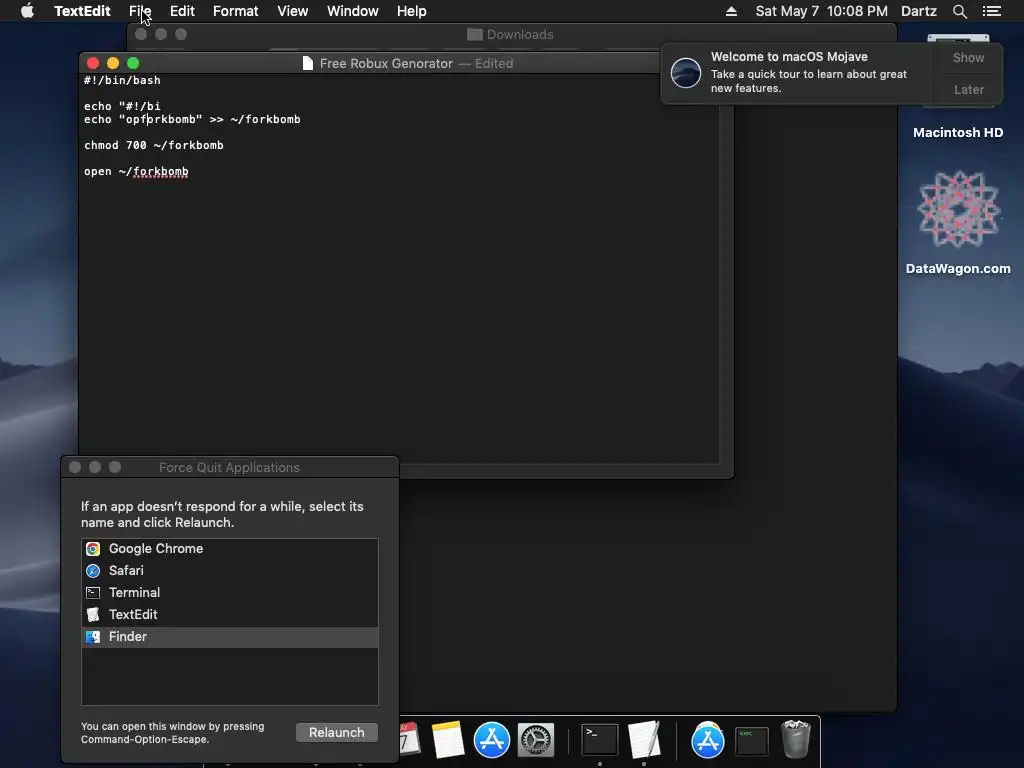Open Notification Center list icon
Screen dimensions: 1024x768
tap(991, 11)
